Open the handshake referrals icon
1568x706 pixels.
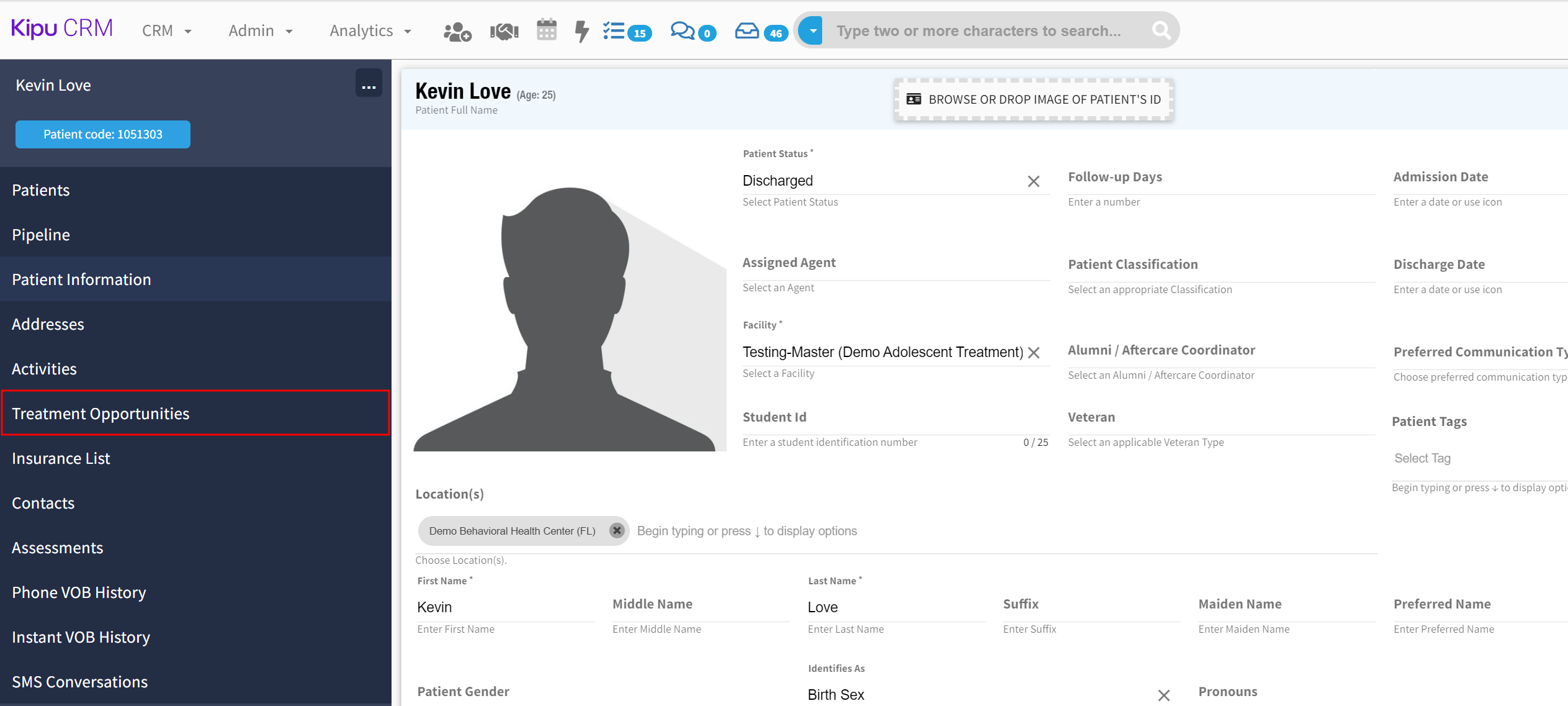click(x=504, y=31)
